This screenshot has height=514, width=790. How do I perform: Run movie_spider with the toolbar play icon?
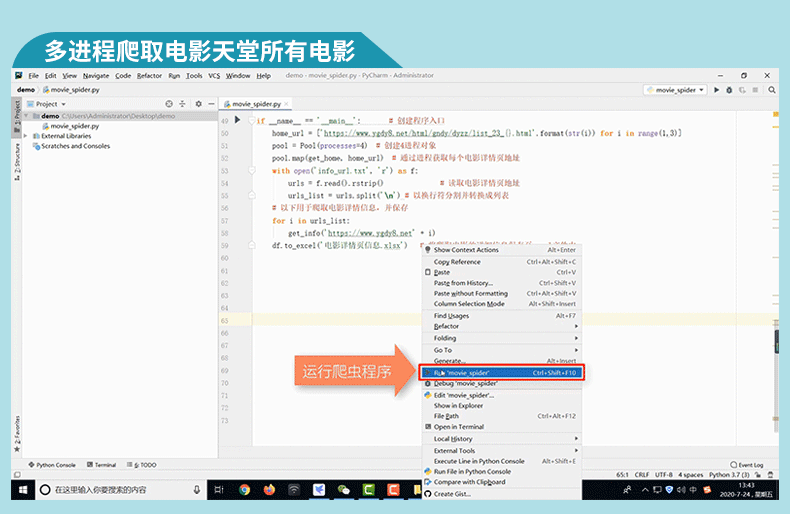click(x=716, y=90)
